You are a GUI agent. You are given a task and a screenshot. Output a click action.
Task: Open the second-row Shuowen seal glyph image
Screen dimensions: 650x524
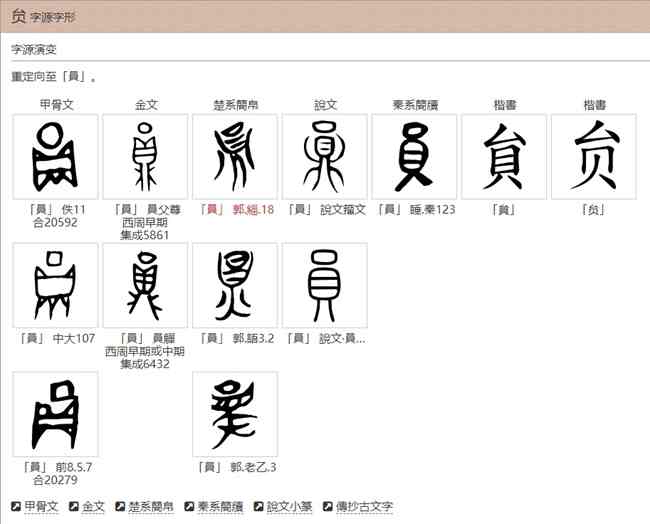pyautogui.click(x=325, y=286)
